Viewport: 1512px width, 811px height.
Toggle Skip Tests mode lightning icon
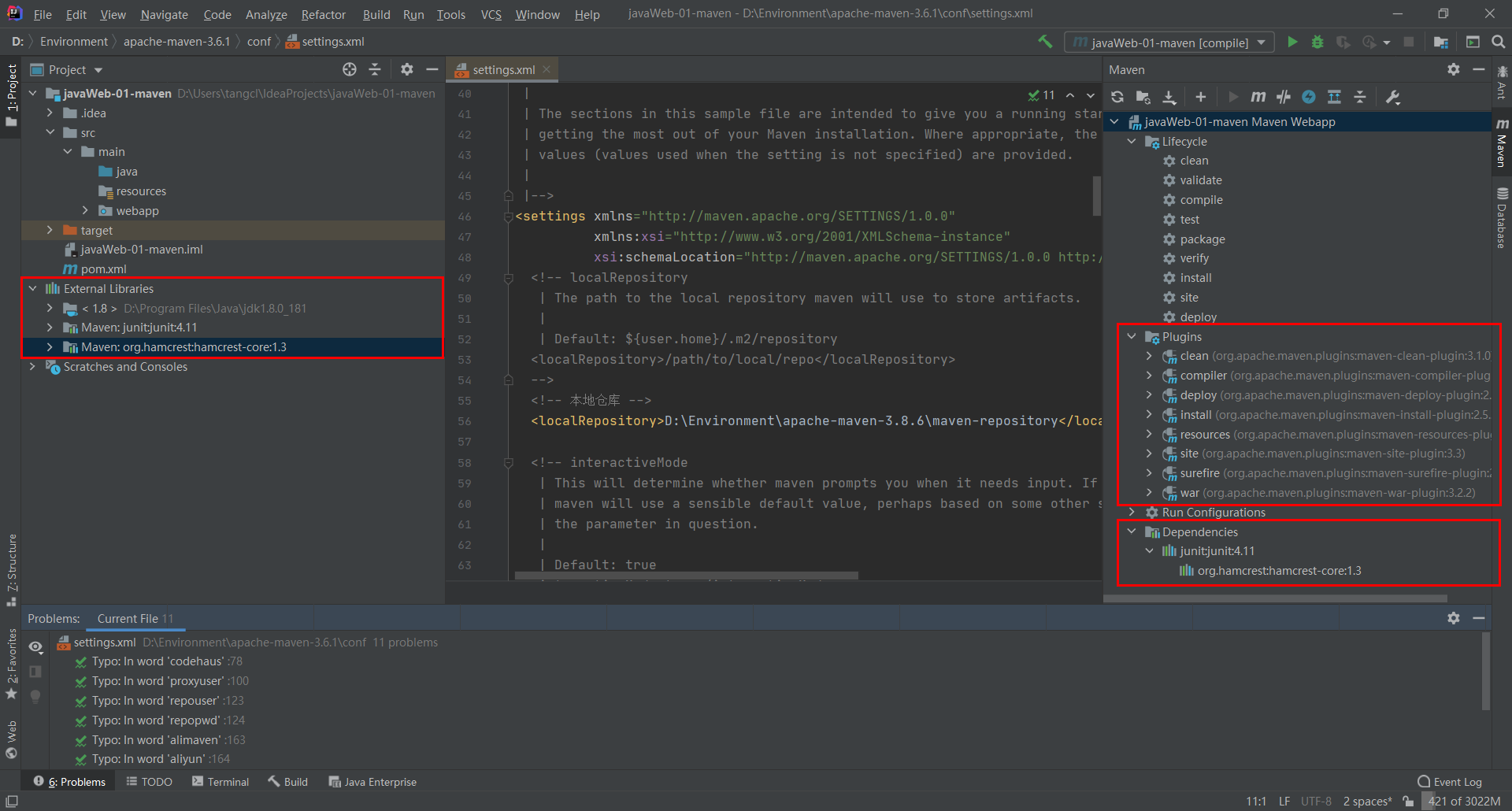pos(1309,97)
